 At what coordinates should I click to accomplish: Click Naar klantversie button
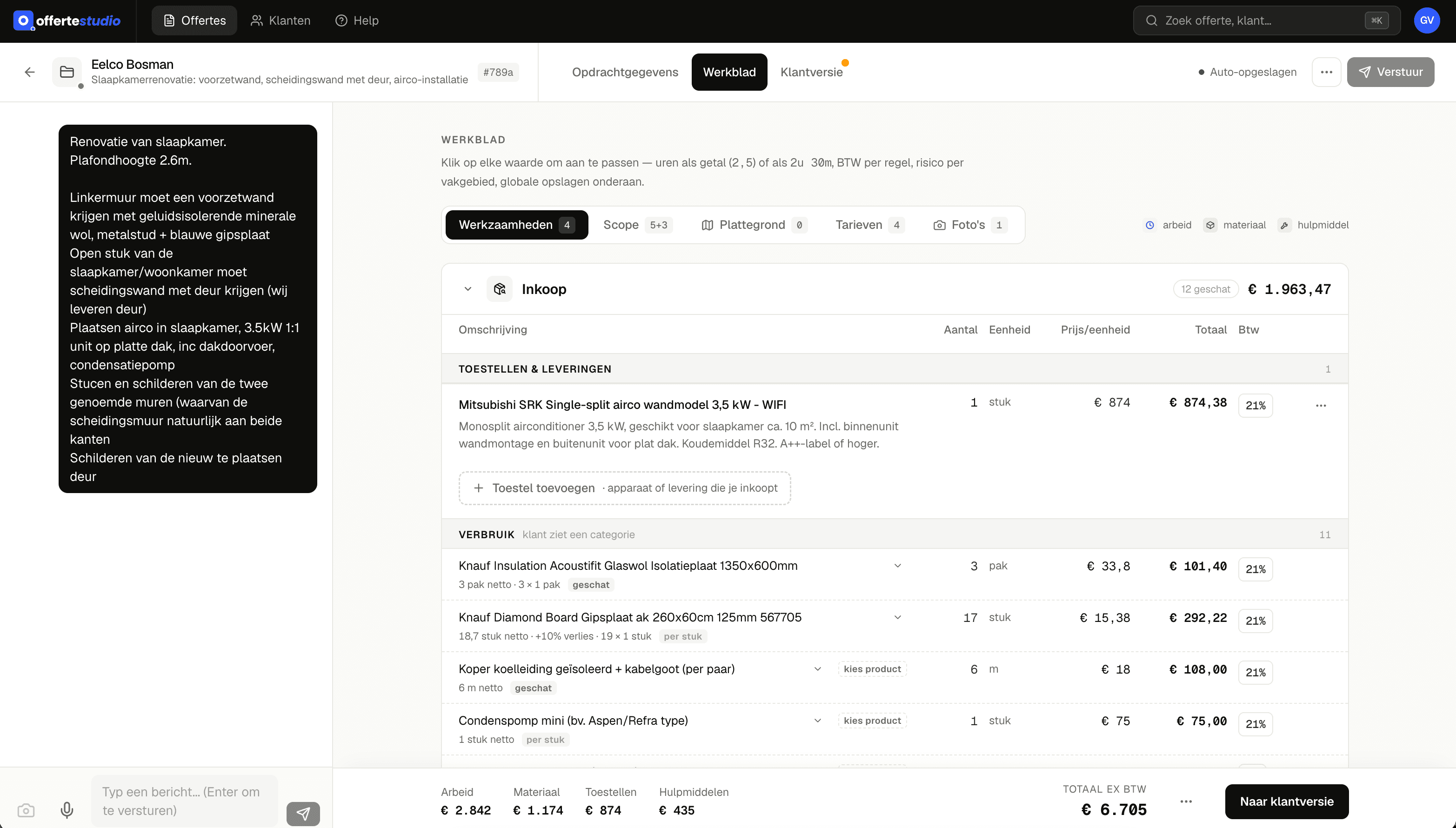point(1287,801)
